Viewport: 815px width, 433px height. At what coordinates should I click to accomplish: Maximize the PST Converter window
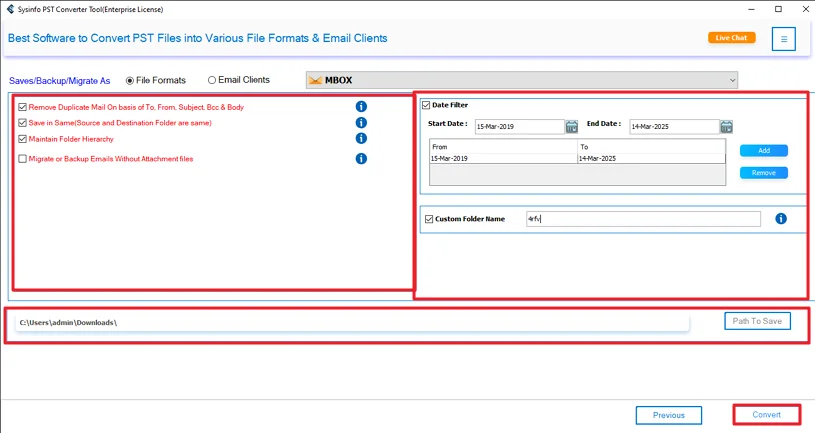point(778,9)
